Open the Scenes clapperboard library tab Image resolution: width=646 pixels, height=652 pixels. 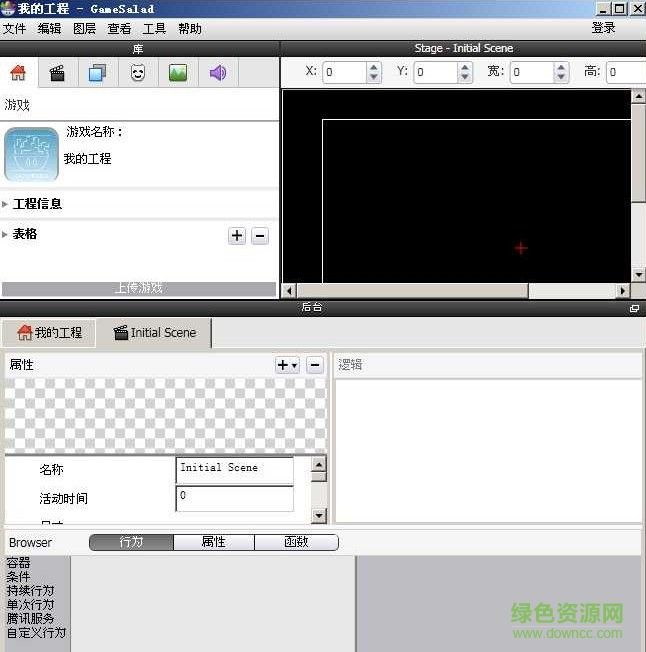[x=57, y=73]
